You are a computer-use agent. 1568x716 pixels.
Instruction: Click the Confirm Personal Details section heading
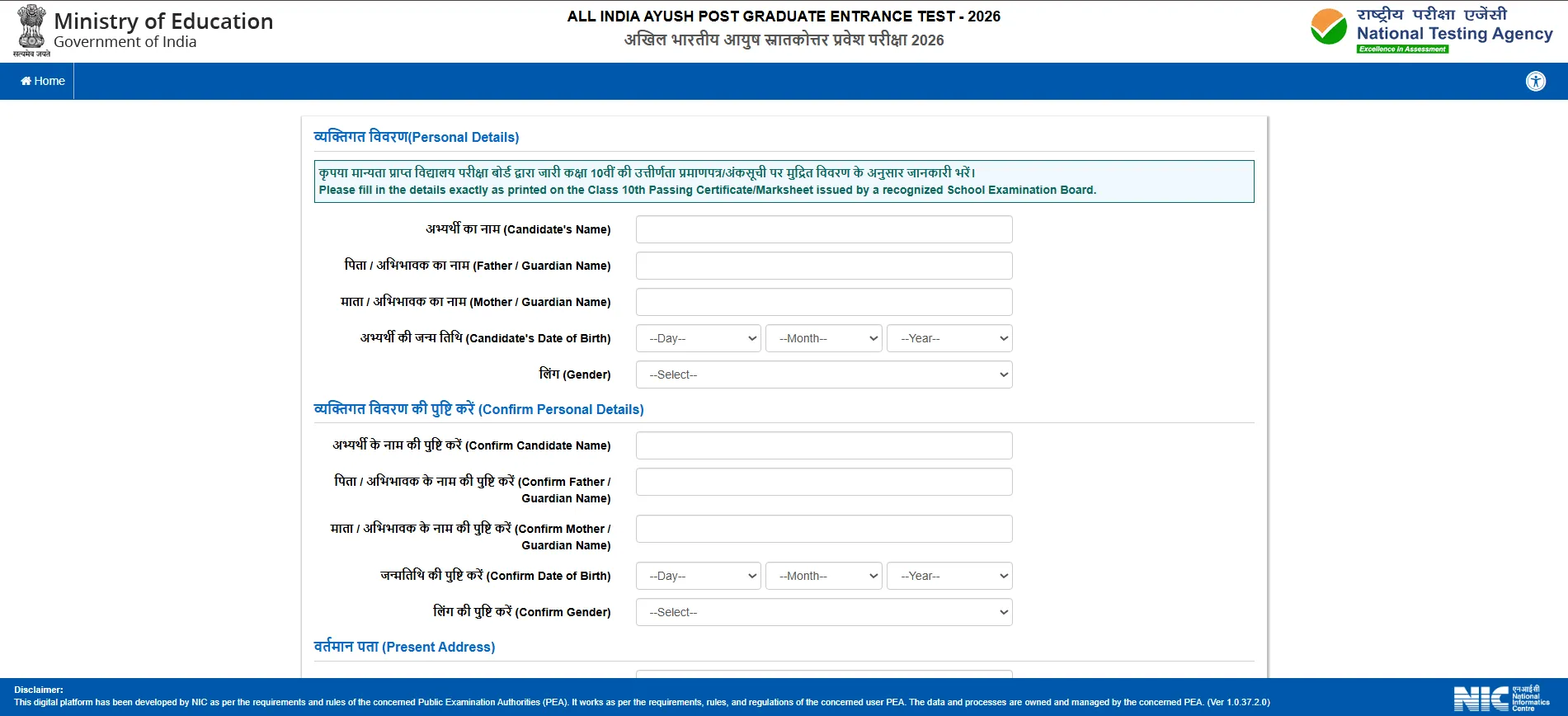(x=479, y=409)
